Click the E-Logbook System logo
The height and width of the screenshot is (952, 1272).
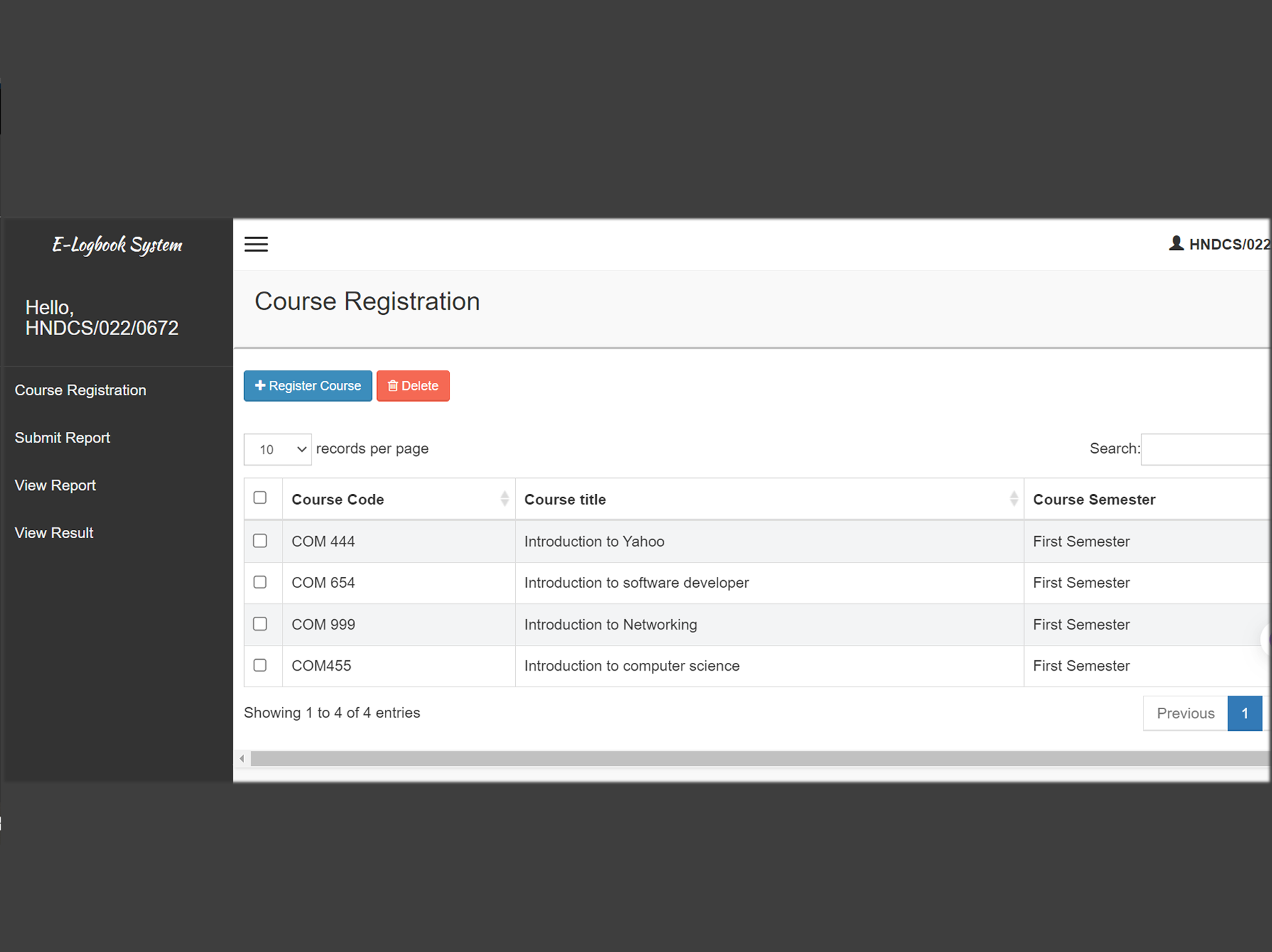117,245
